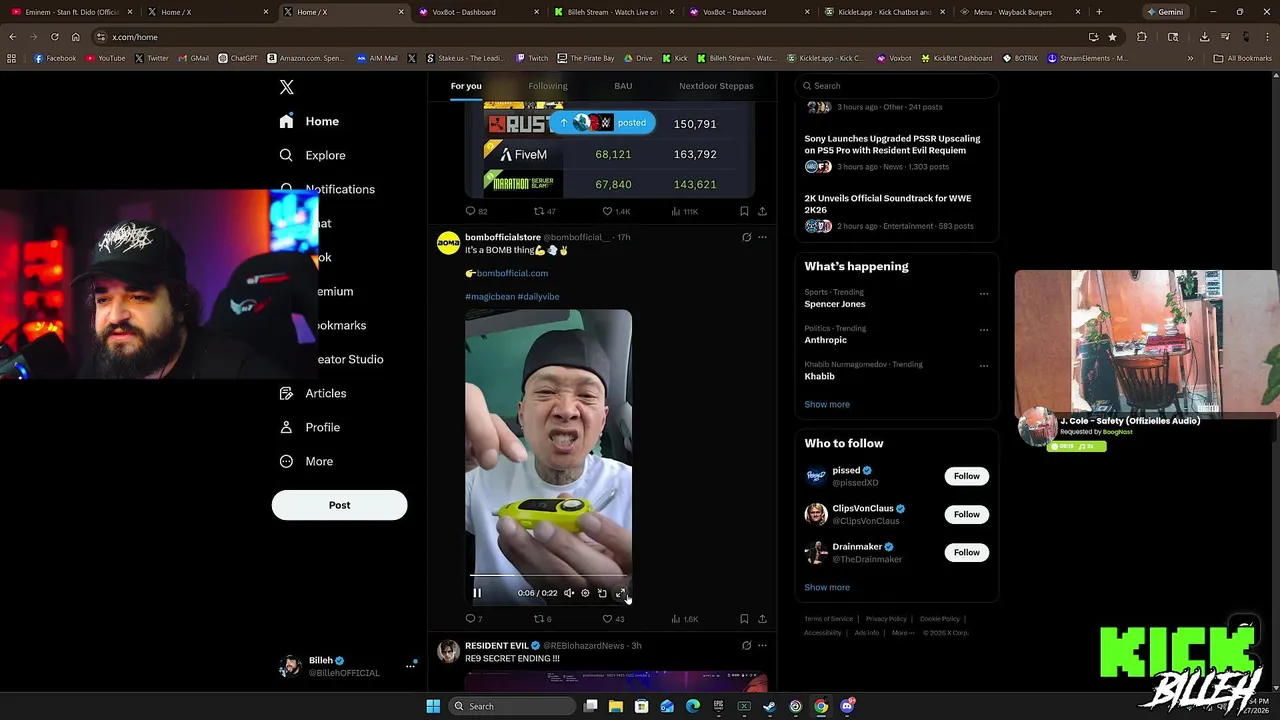The image size is (1280, 720).
Task: Follow ClipsVonClaus account
Action: click(966, 514)
